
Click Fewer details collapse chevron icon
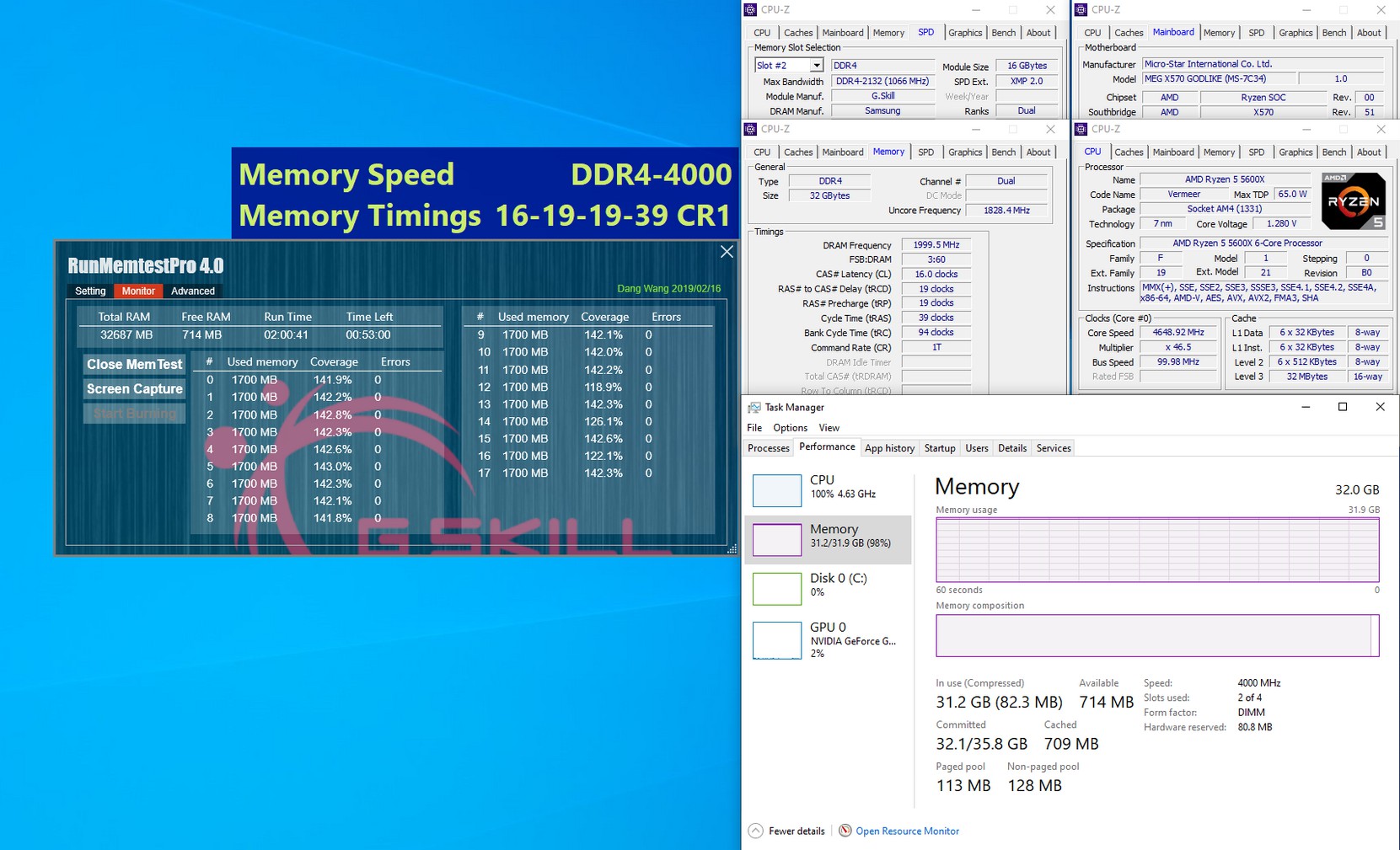[756, 831]
